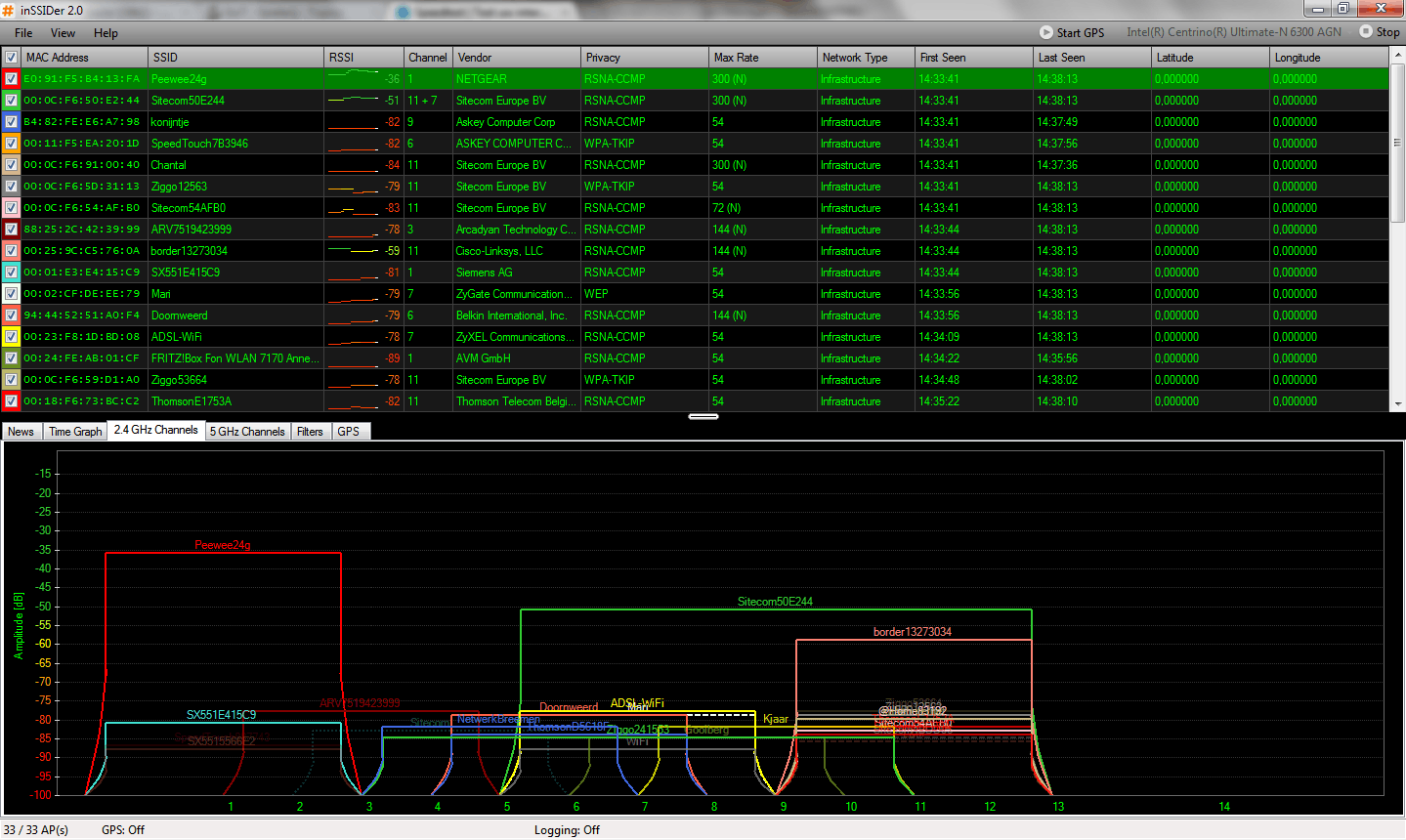Click the Start GPS button label
This screenshot has height=840, width=1406.
1081,32
